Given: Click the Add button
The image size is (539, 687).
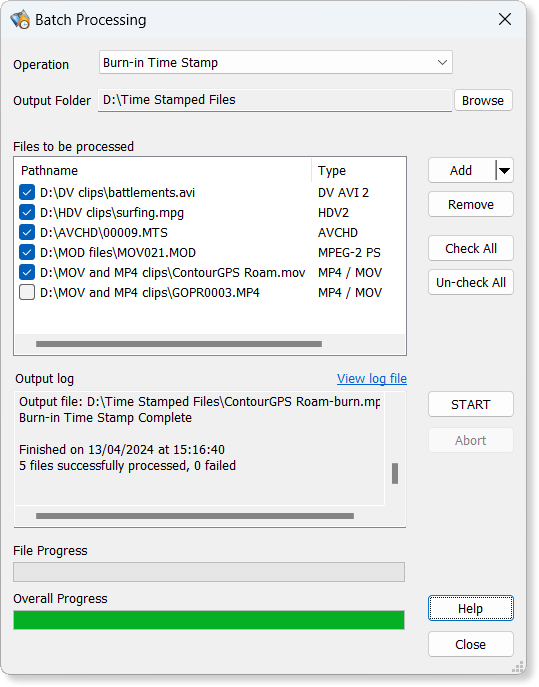Looking at the screenshot, I should pyautogui.click(x=461, y=170).
